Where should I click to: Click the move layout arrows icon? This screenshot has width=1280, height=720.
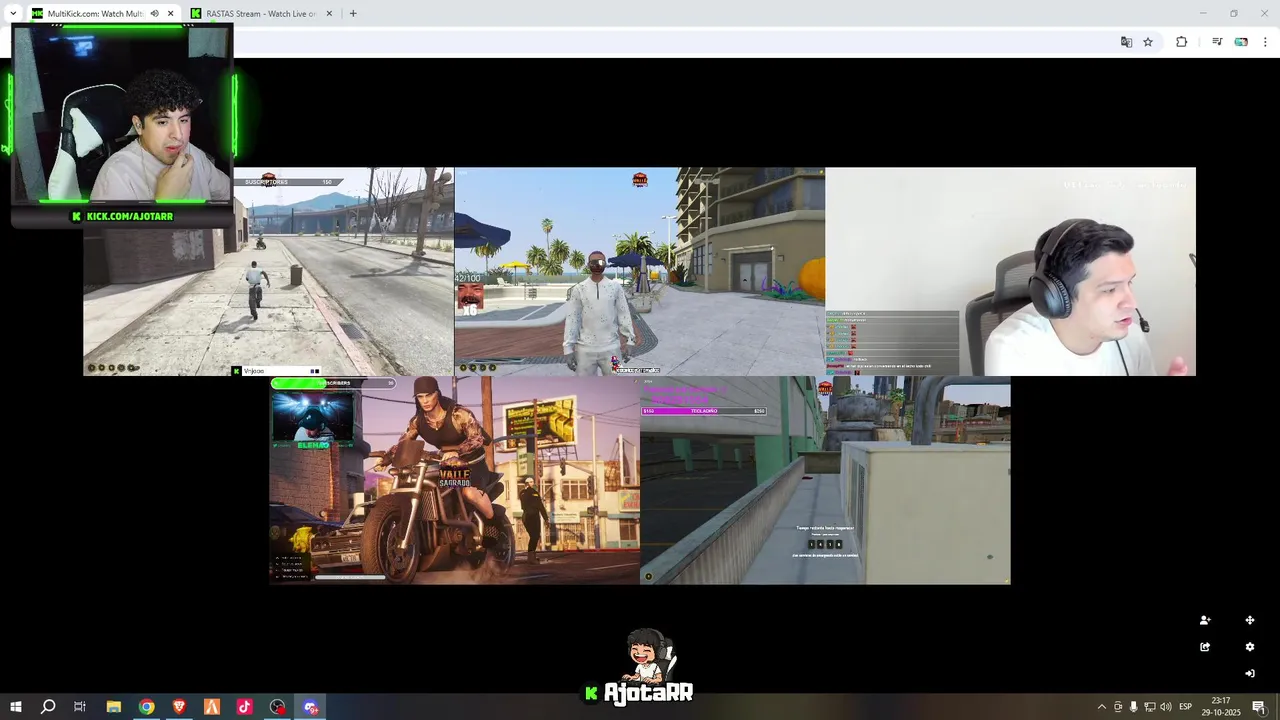[x=1249, y=620]
